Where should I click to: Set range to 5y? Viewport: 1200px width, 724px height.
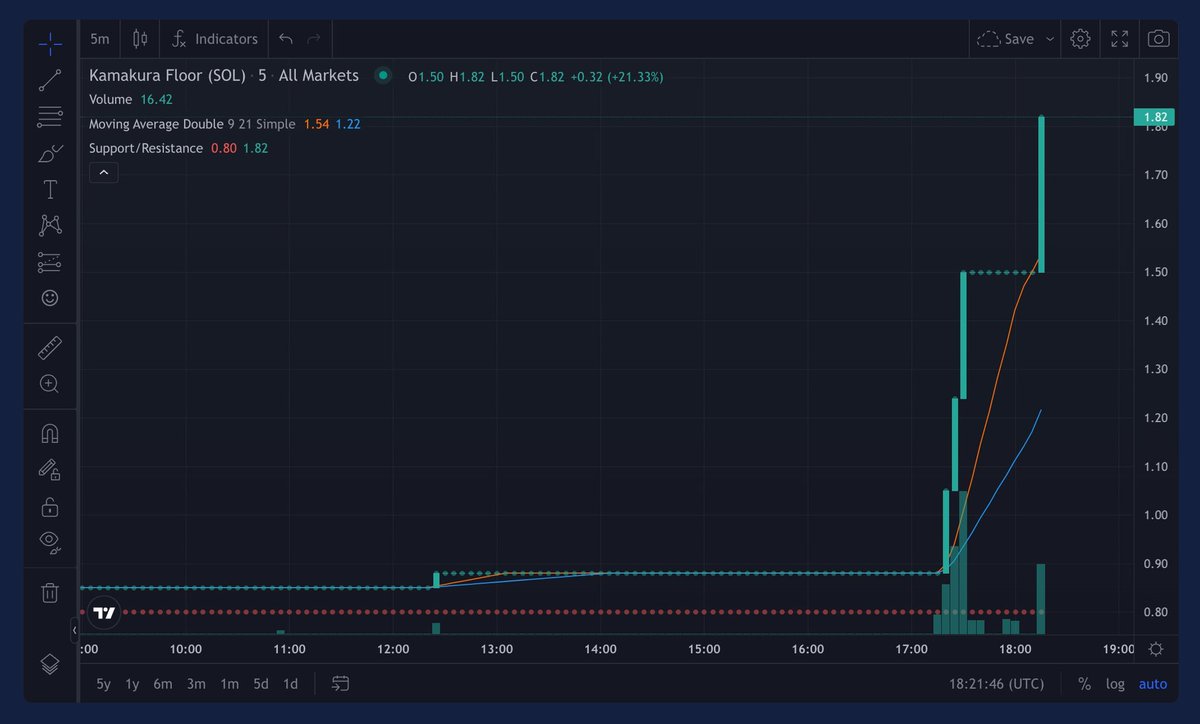[x=104, y=684]
